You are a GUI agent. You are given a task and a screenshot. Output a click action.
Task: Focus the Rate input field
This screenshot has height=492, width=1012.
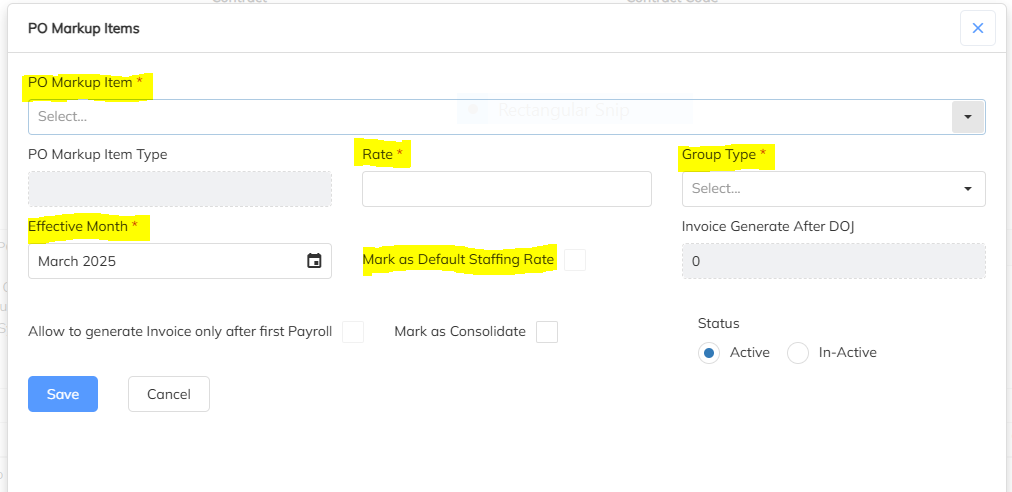point(506,188)
